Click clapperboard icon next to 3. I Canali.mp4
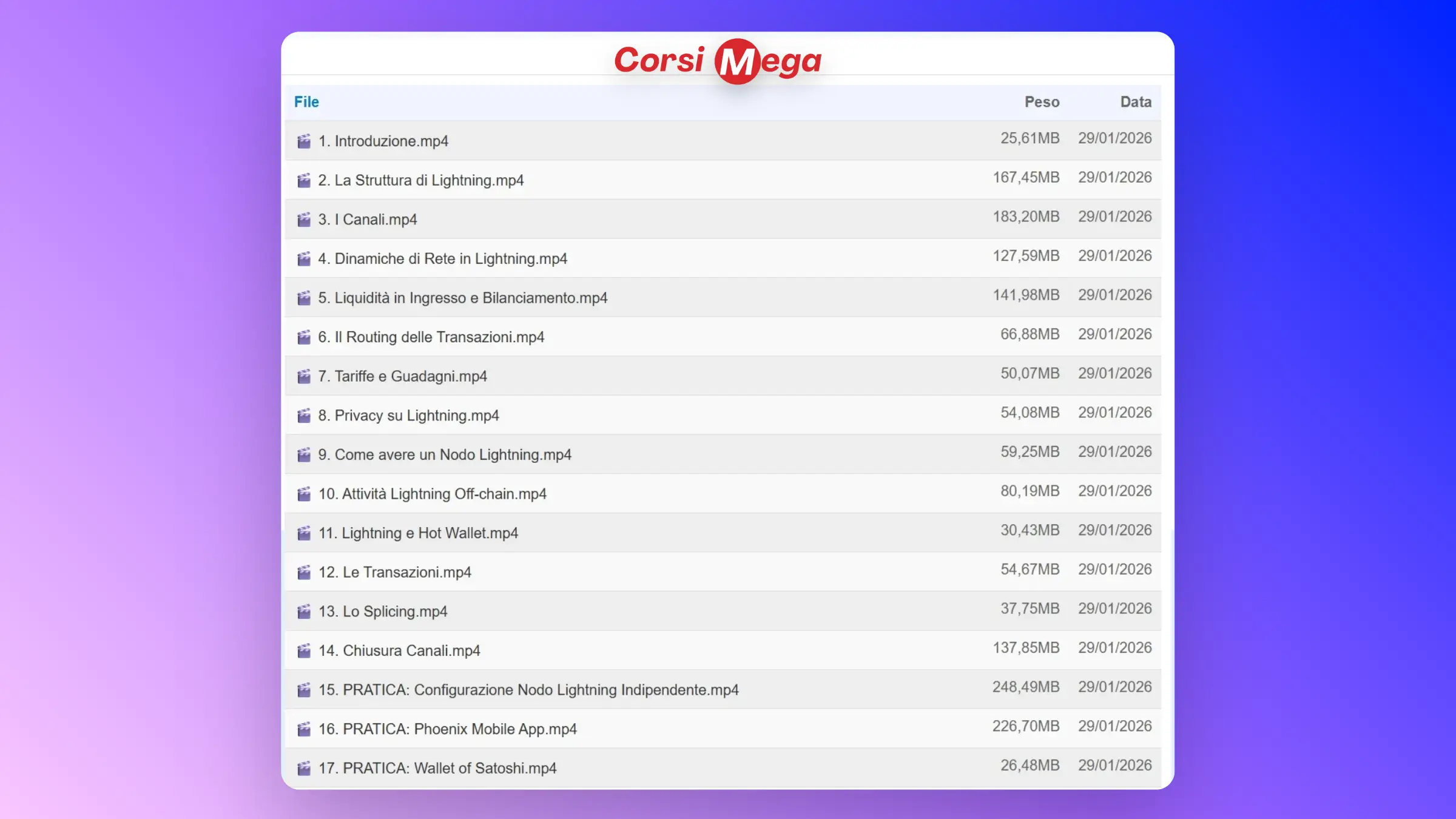1456x819 pixels. (x=304, y=220)
